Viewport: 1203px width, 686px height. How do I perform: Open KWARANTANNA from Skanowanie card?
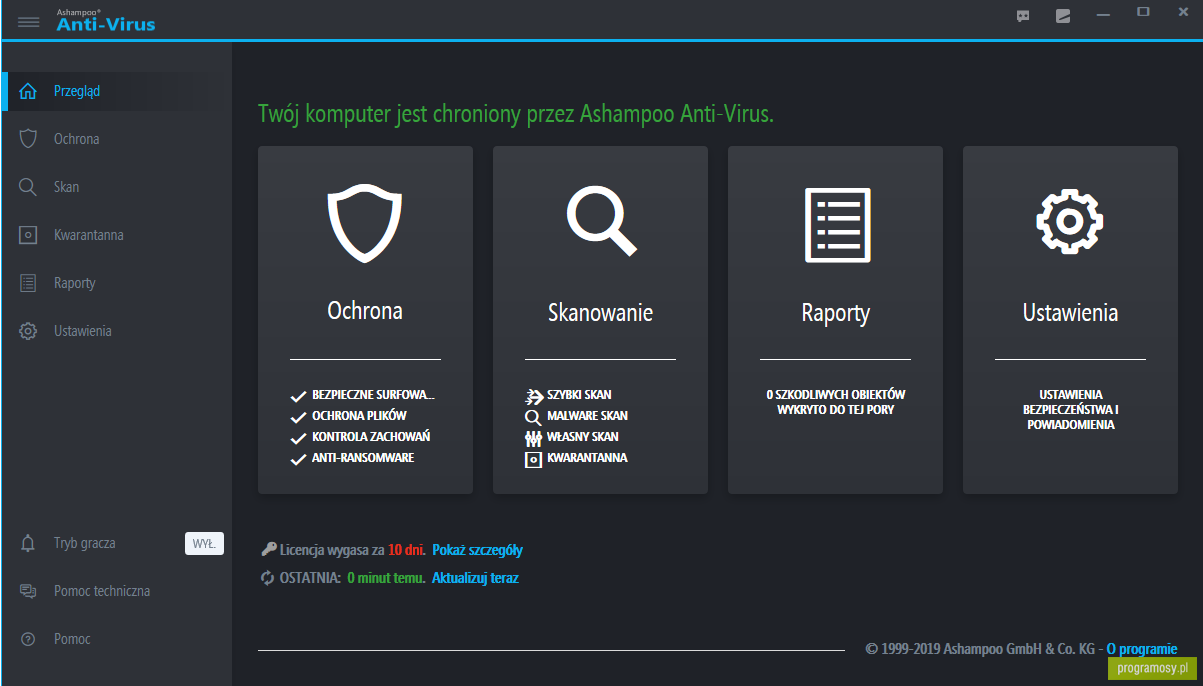pos(587,458)
